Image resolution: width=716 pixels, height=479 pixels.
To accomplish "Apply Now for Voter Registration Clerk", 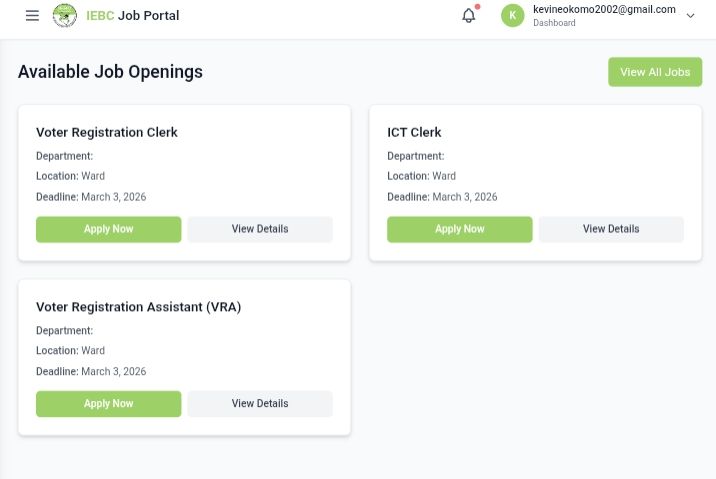I will point(109,229).
